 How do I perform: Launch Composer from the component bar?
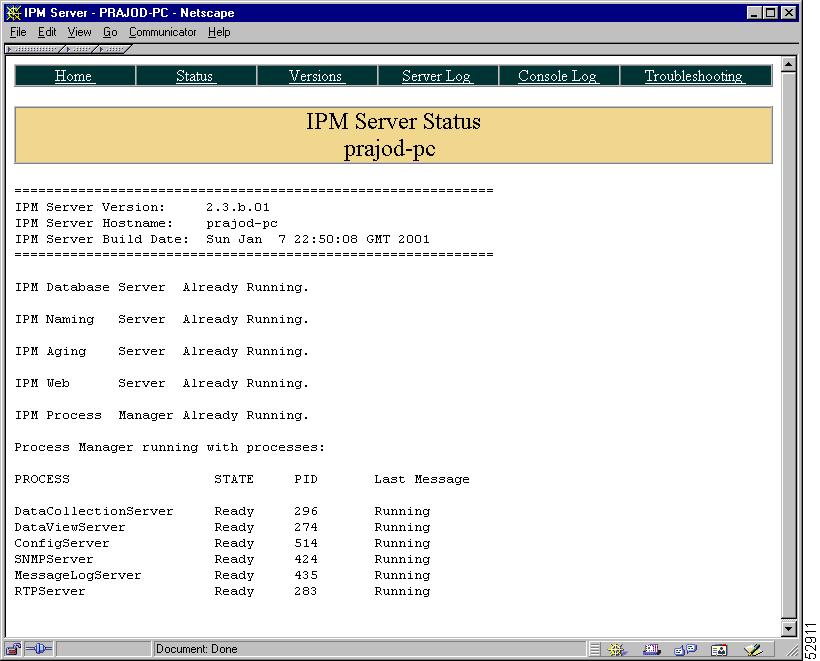[753, 648]
